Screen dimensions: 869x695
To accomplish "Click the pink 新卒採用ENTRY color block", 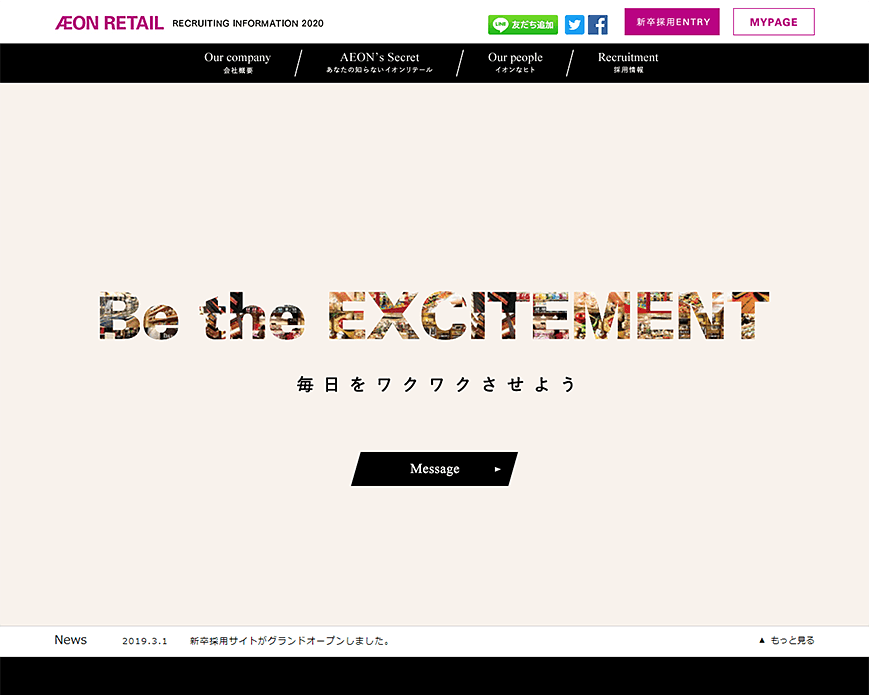I will [671, 21].
